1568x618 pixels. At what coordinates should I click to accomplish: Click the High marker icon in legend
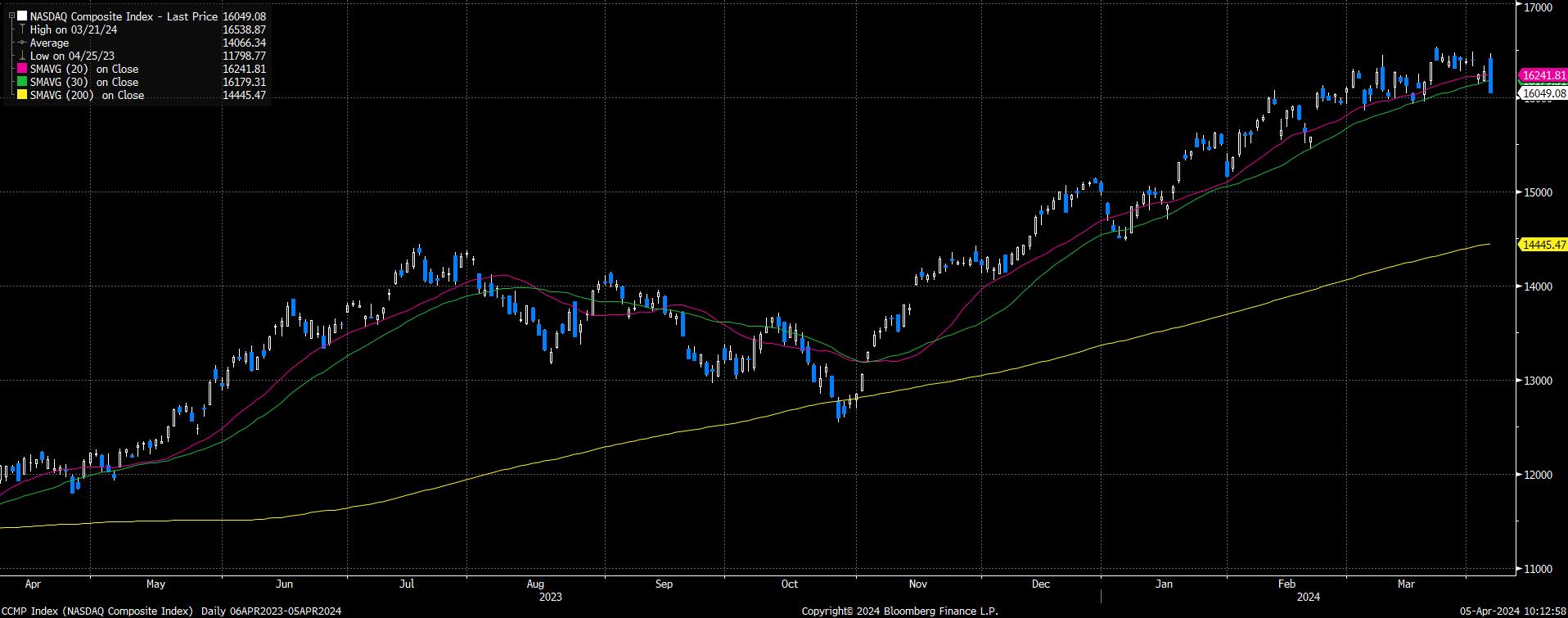tap(23, 29)
